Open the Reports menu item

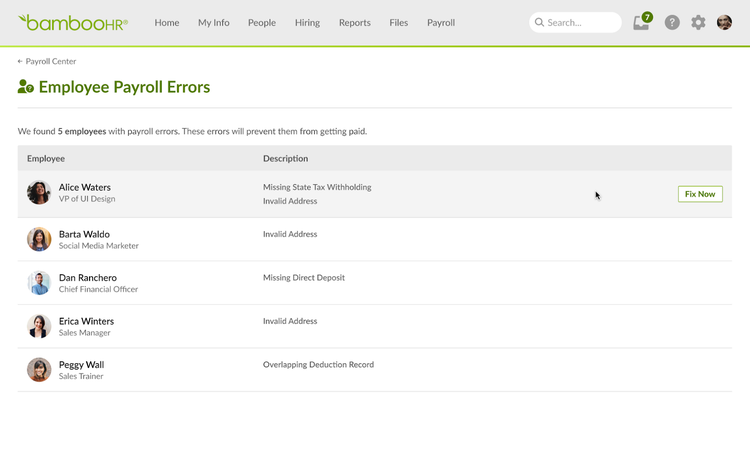pyautogui.click(x=354, y=22)
